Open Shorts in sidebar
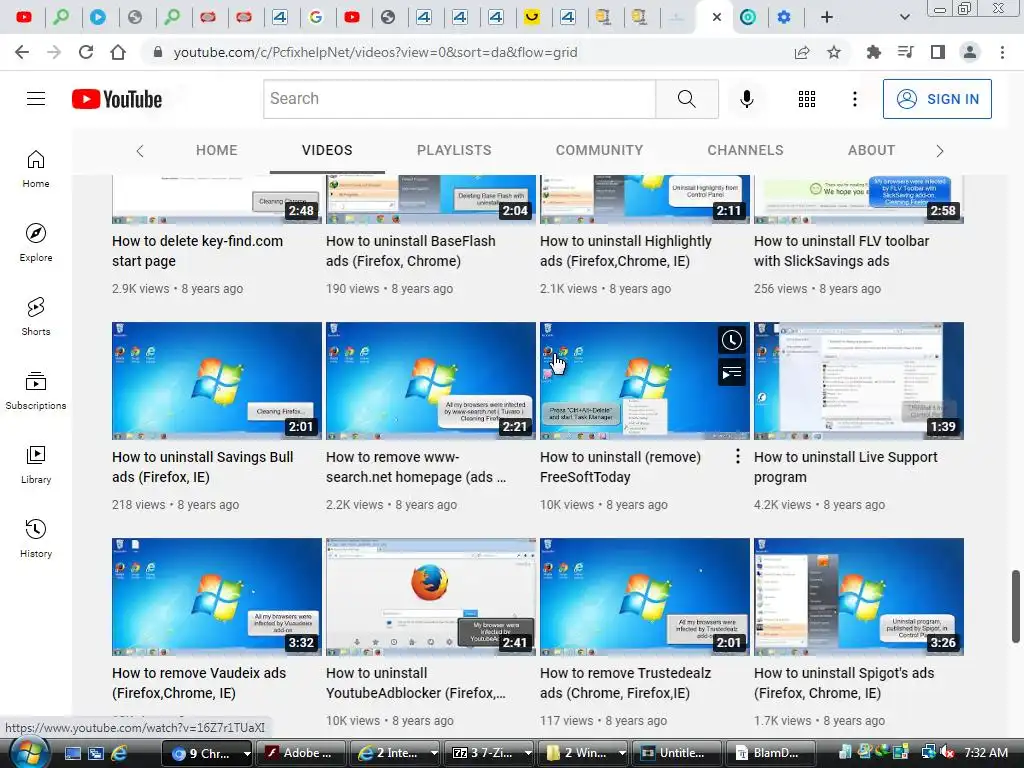 point(36,317)
